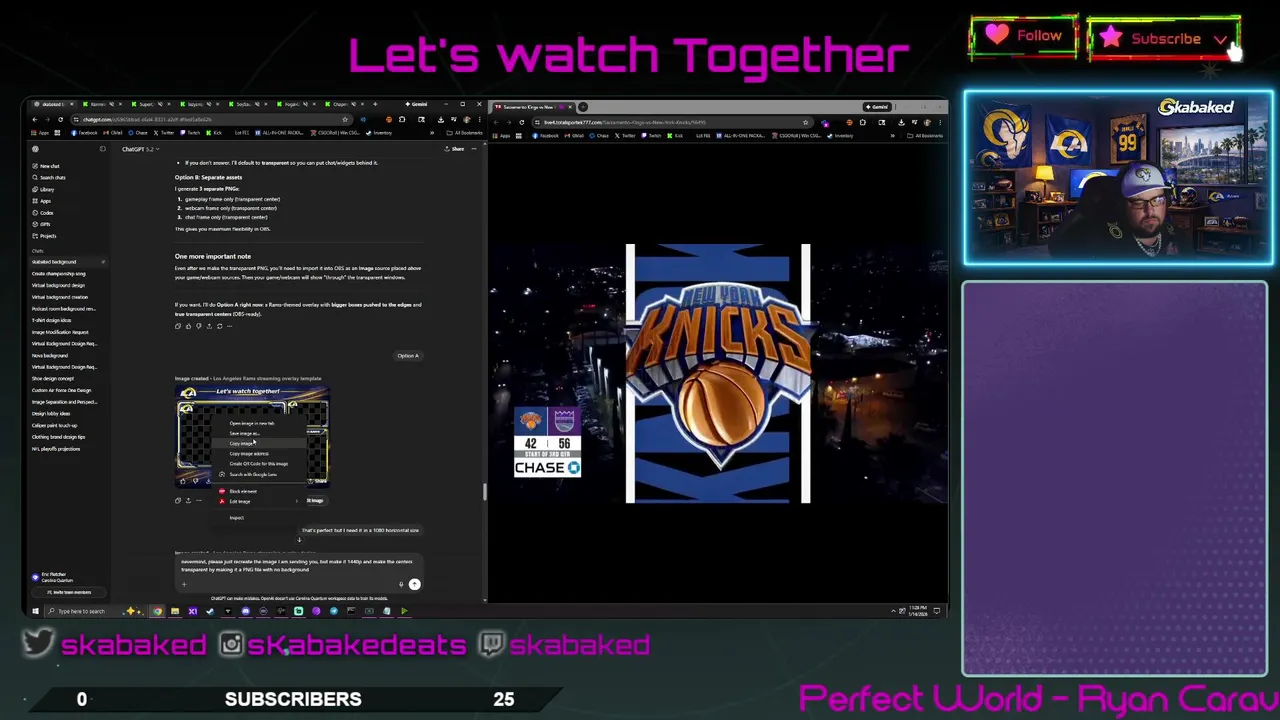This screenshot has height=720, width=1280.
Task: Open the three-dot conversation options menu
Action: click(475, 149)
